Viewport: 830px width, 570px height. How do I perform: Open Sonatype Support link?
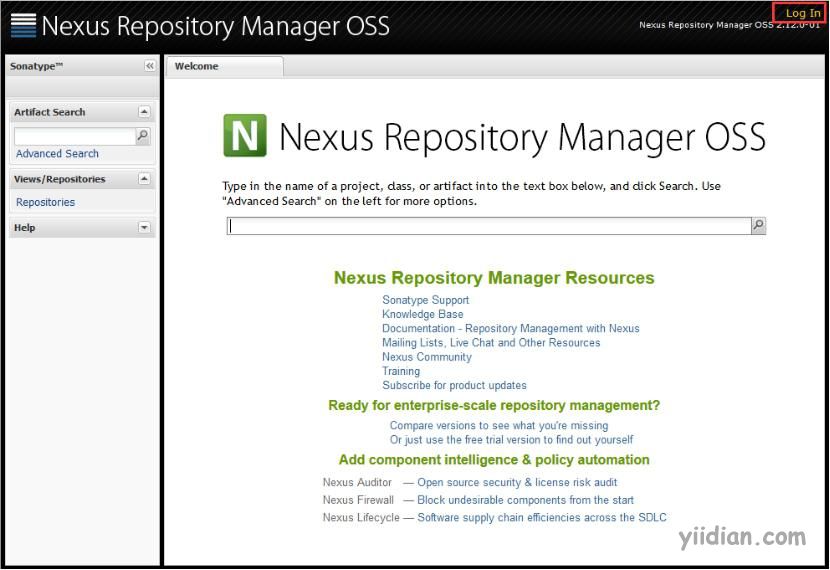click(x=426, y=300)
